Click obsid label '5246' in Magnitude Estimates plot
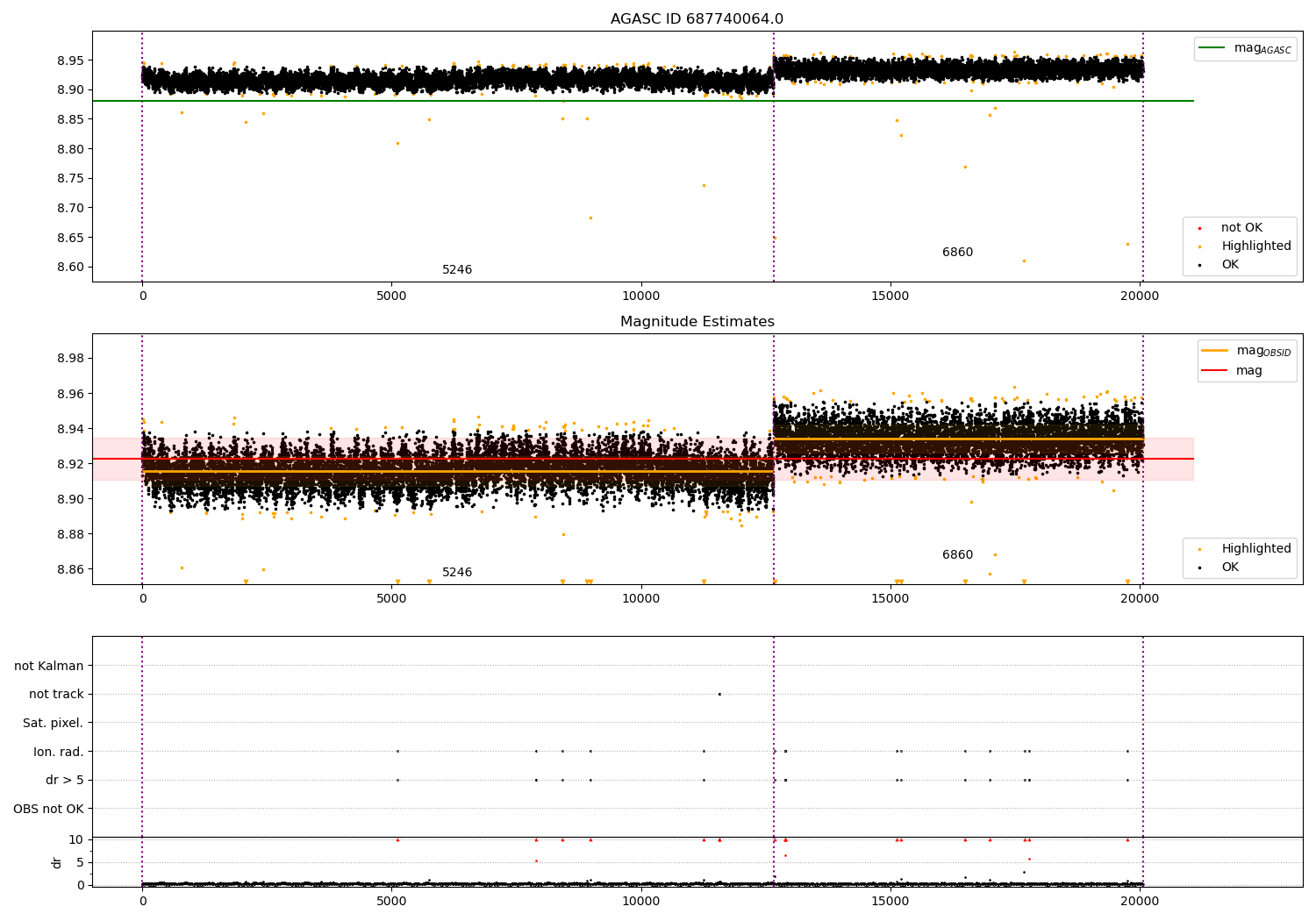Screen dimensions: 1316x921 coord(456,573)
